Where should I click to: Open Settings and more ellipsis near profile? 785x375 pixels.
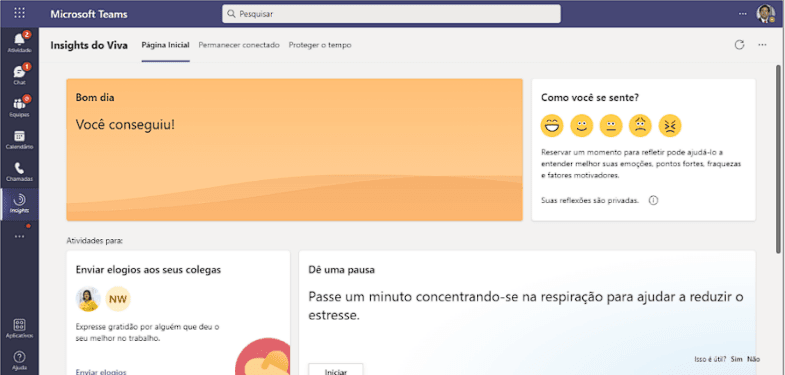742,14
